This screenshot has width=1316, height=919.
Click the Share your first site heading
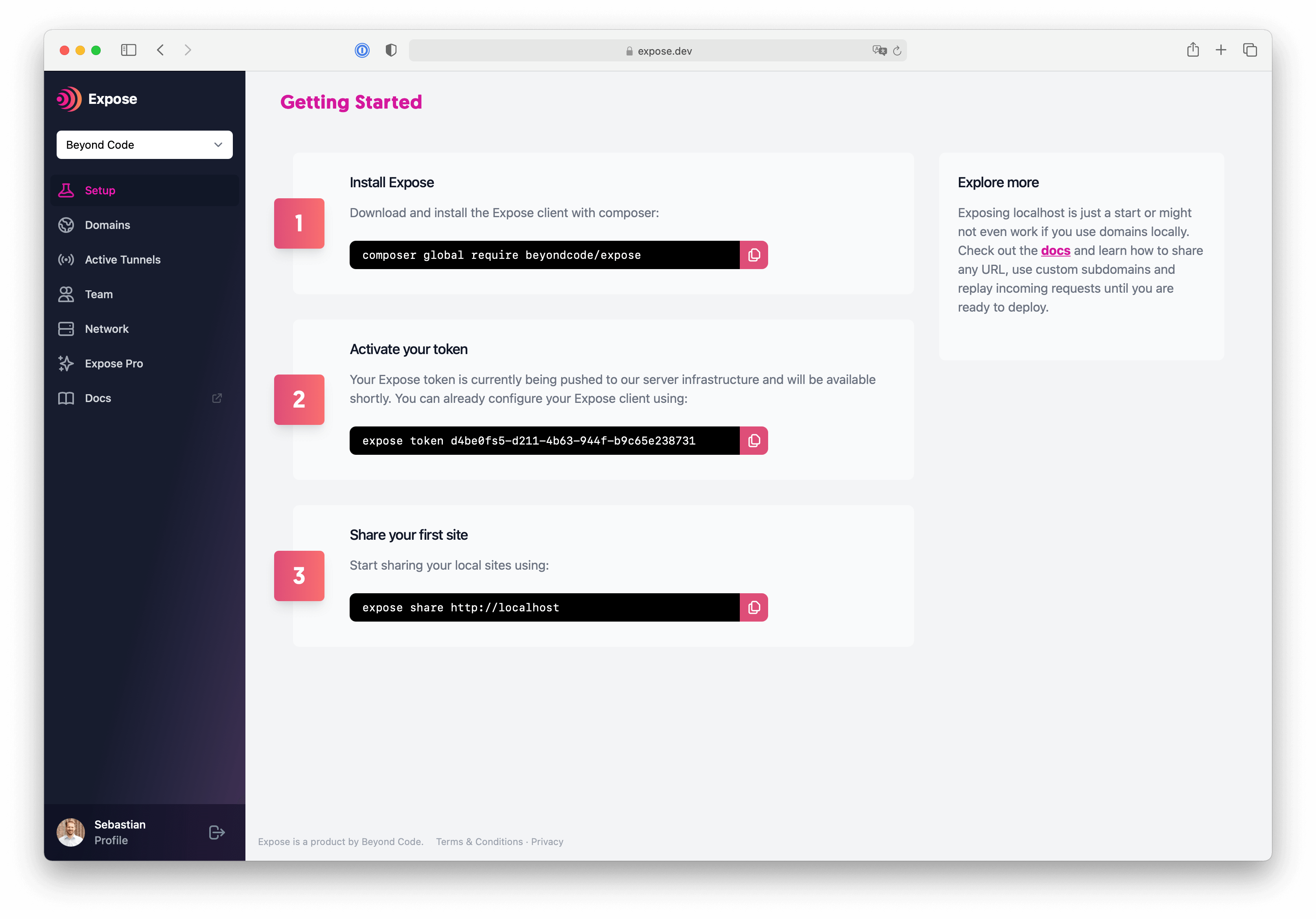[x=408, y=535]
